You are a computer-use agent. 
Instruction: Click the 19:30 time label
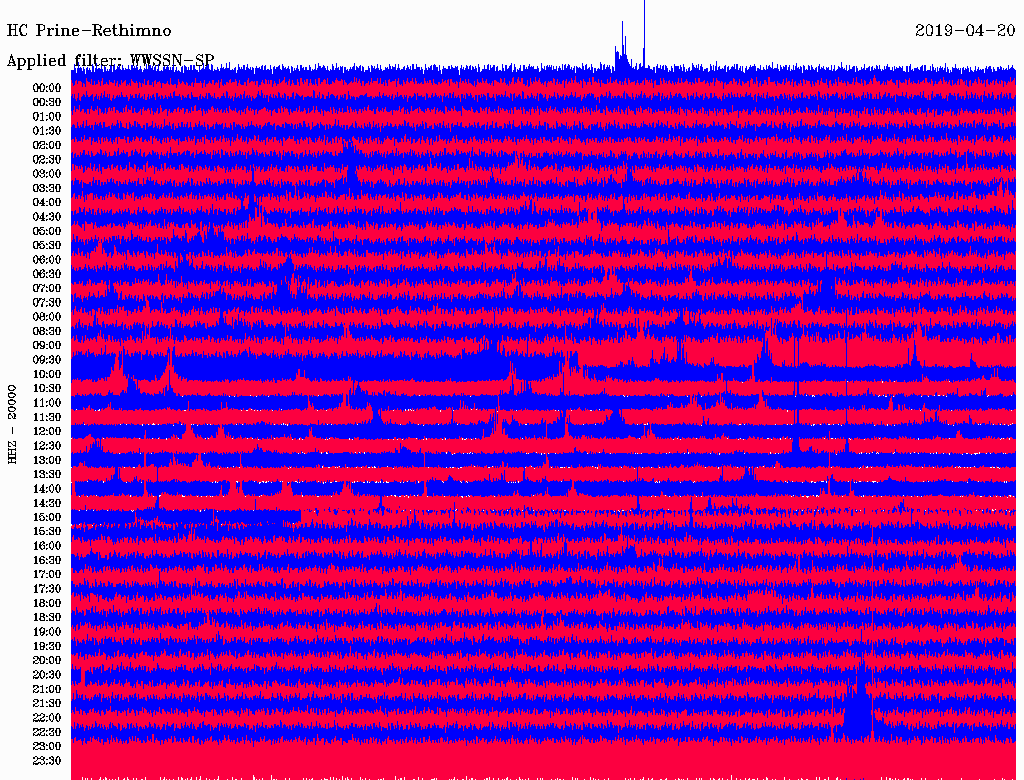47,646
